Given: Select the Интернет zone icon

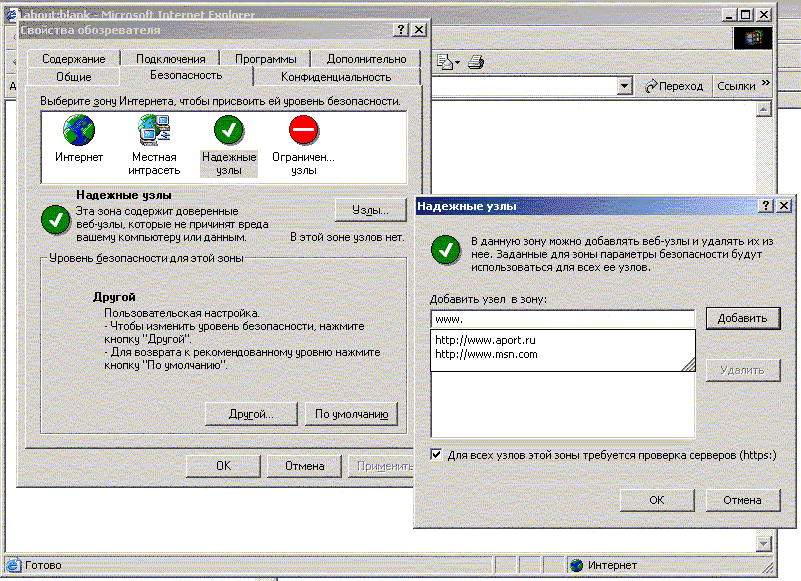Looking at the screenshot, I should 79,130.
